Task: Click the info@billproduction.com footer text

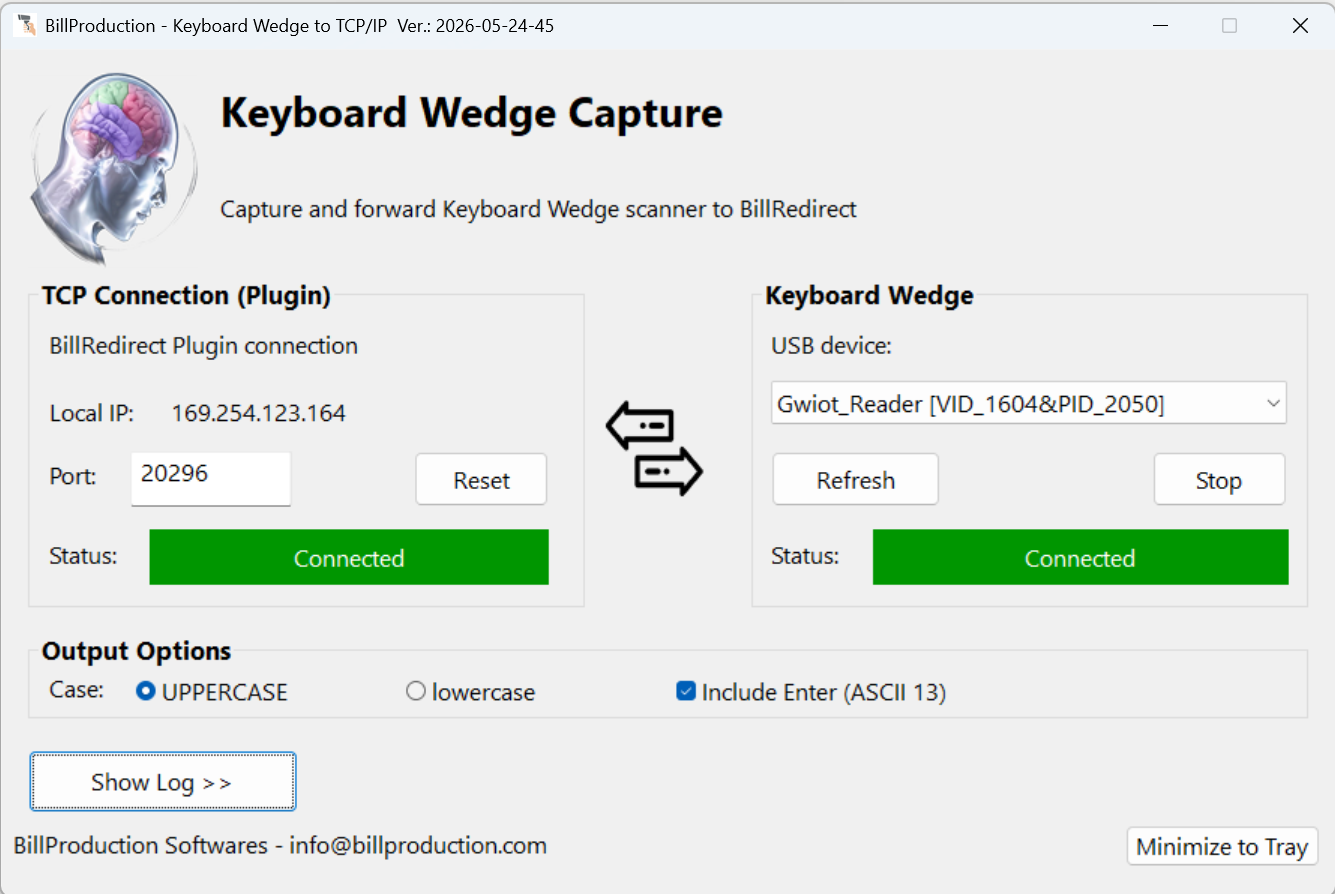Action: pyautogui.click(x=418, y=846)
